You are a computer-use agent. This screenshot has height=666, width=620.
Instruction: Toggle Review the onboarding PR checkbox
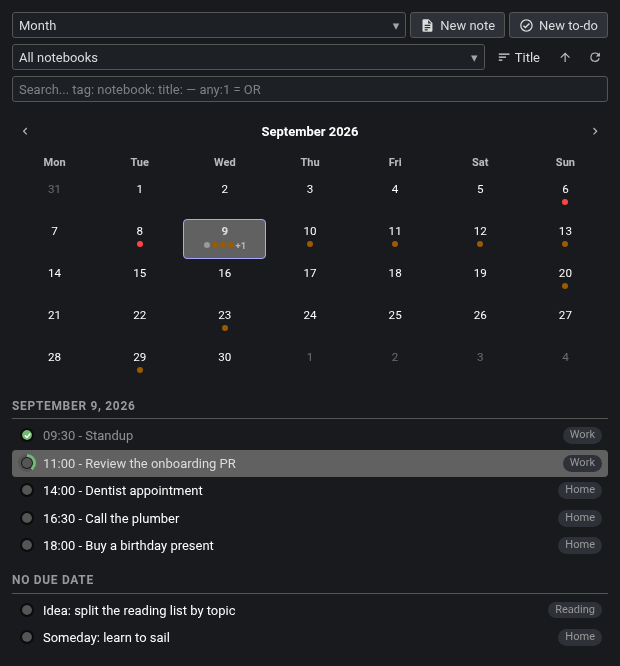pyautogui.click(x=27, y=463)
